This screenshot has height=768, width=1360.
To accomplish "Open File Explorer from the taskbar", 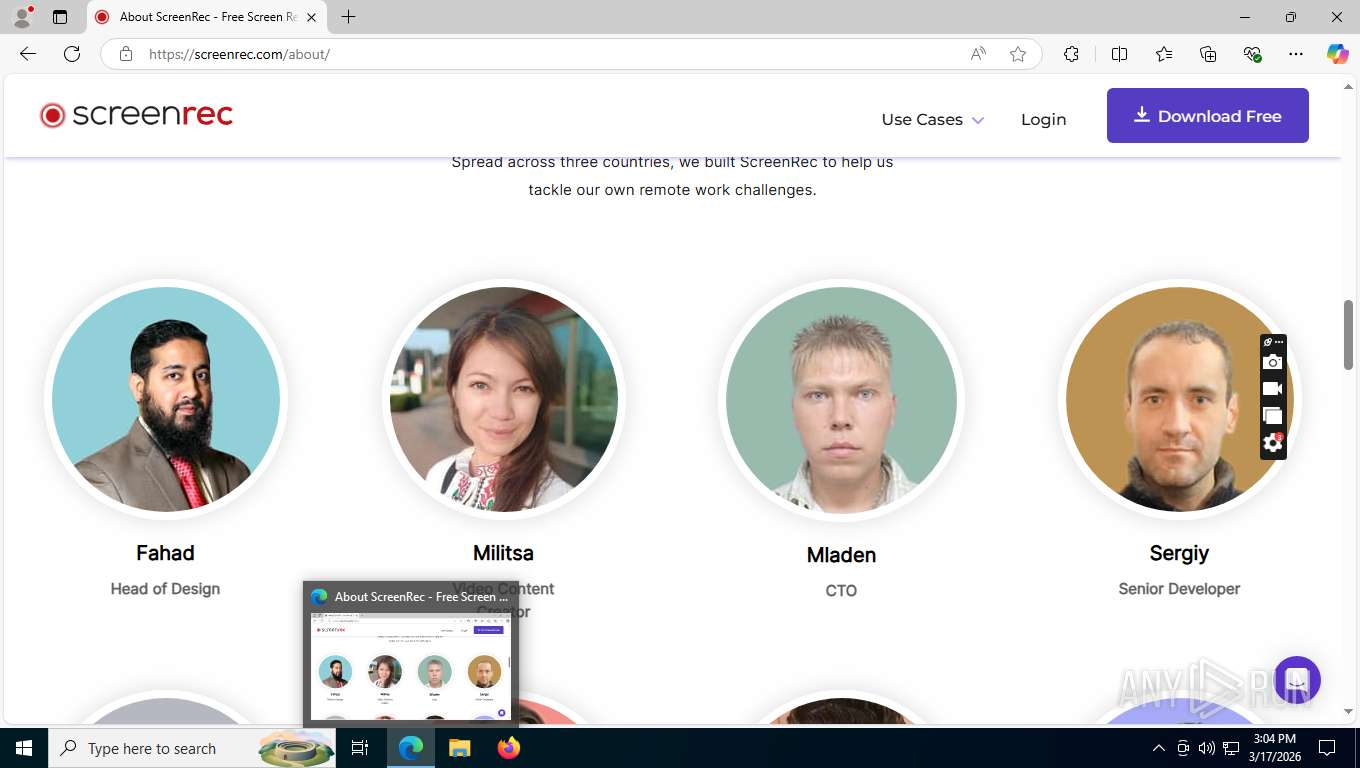I will click(459, 748).
